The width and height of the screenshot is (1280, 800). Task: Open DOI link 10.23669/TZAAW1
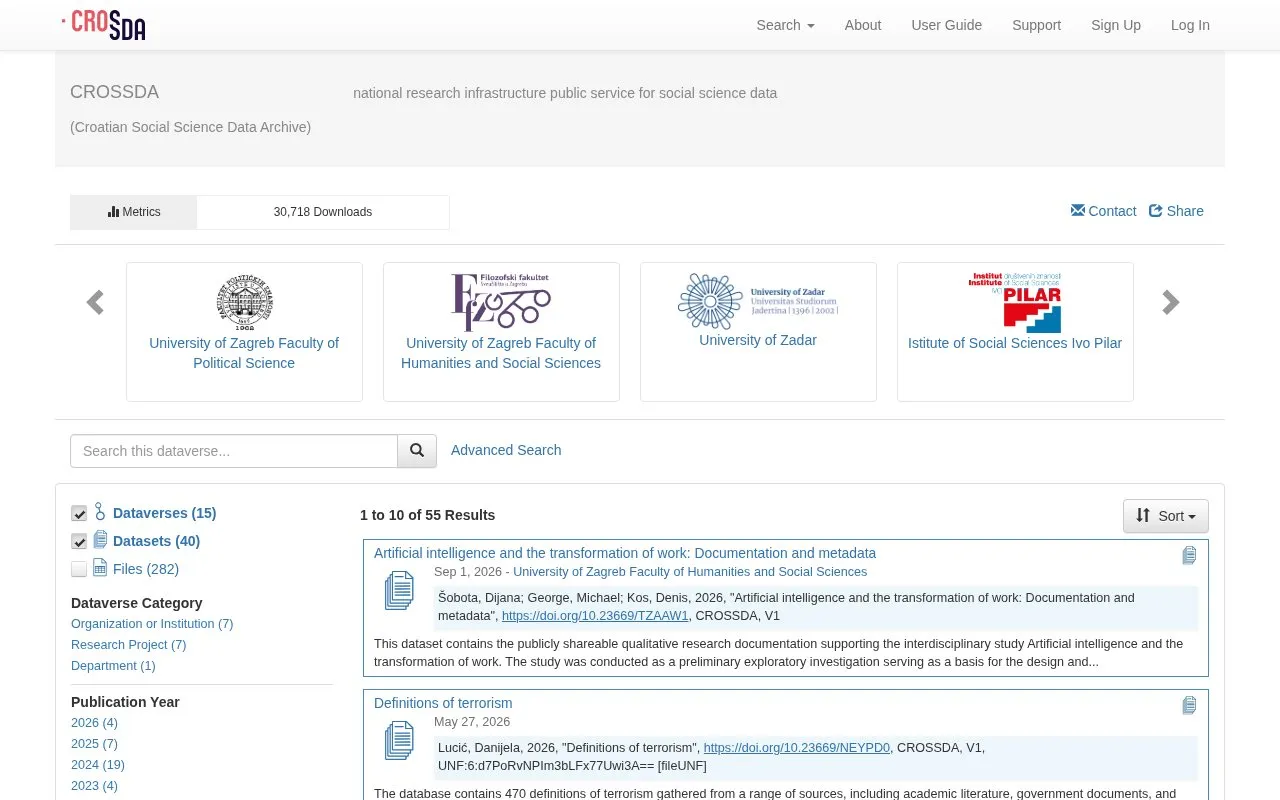(595, 616)
